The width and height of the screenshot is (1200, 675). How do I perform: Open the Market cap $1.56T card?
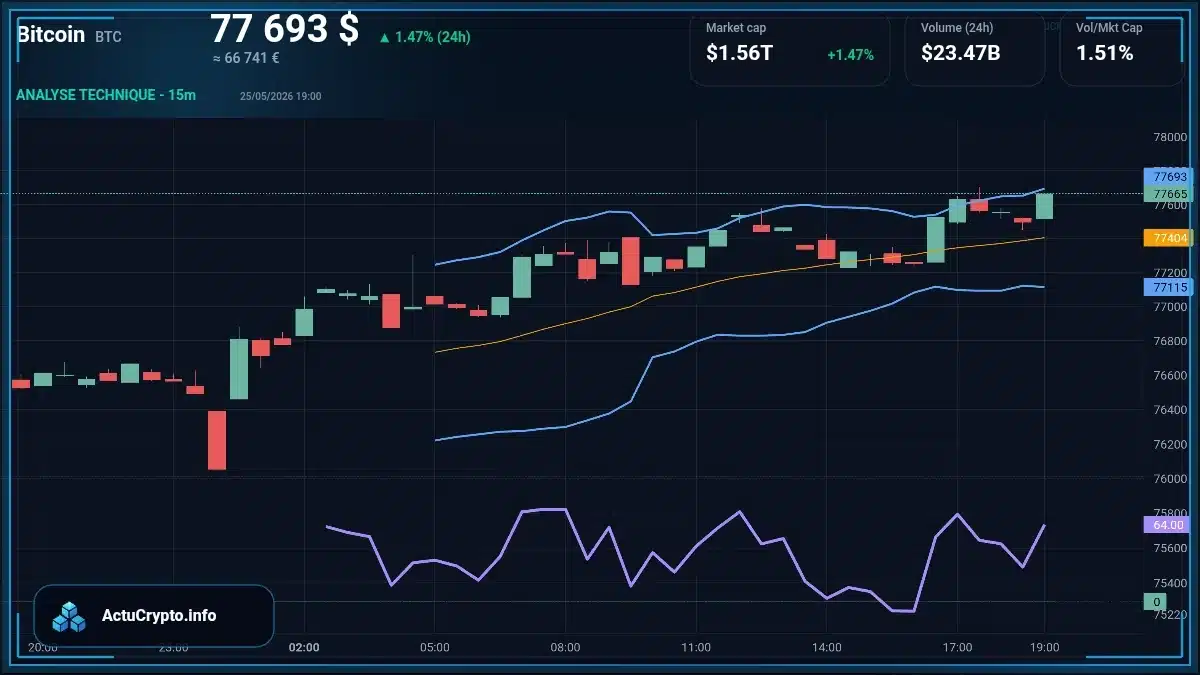[x=790, y=48]
